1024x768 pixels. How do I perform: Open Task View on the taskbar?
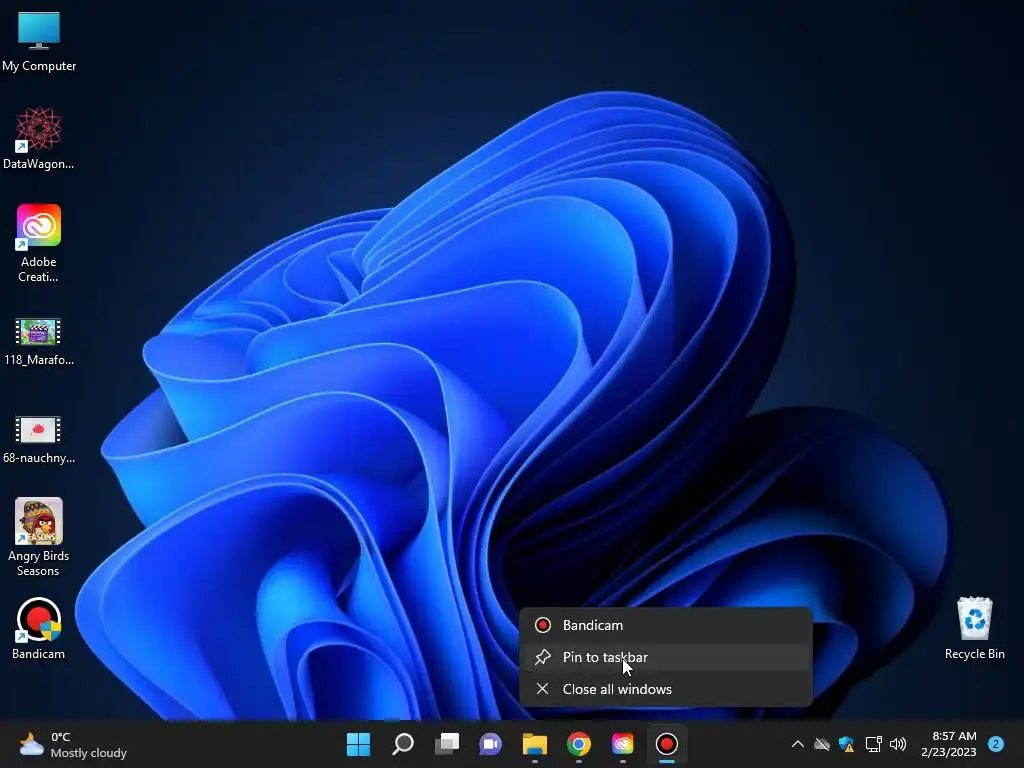(x=447, y=744)
